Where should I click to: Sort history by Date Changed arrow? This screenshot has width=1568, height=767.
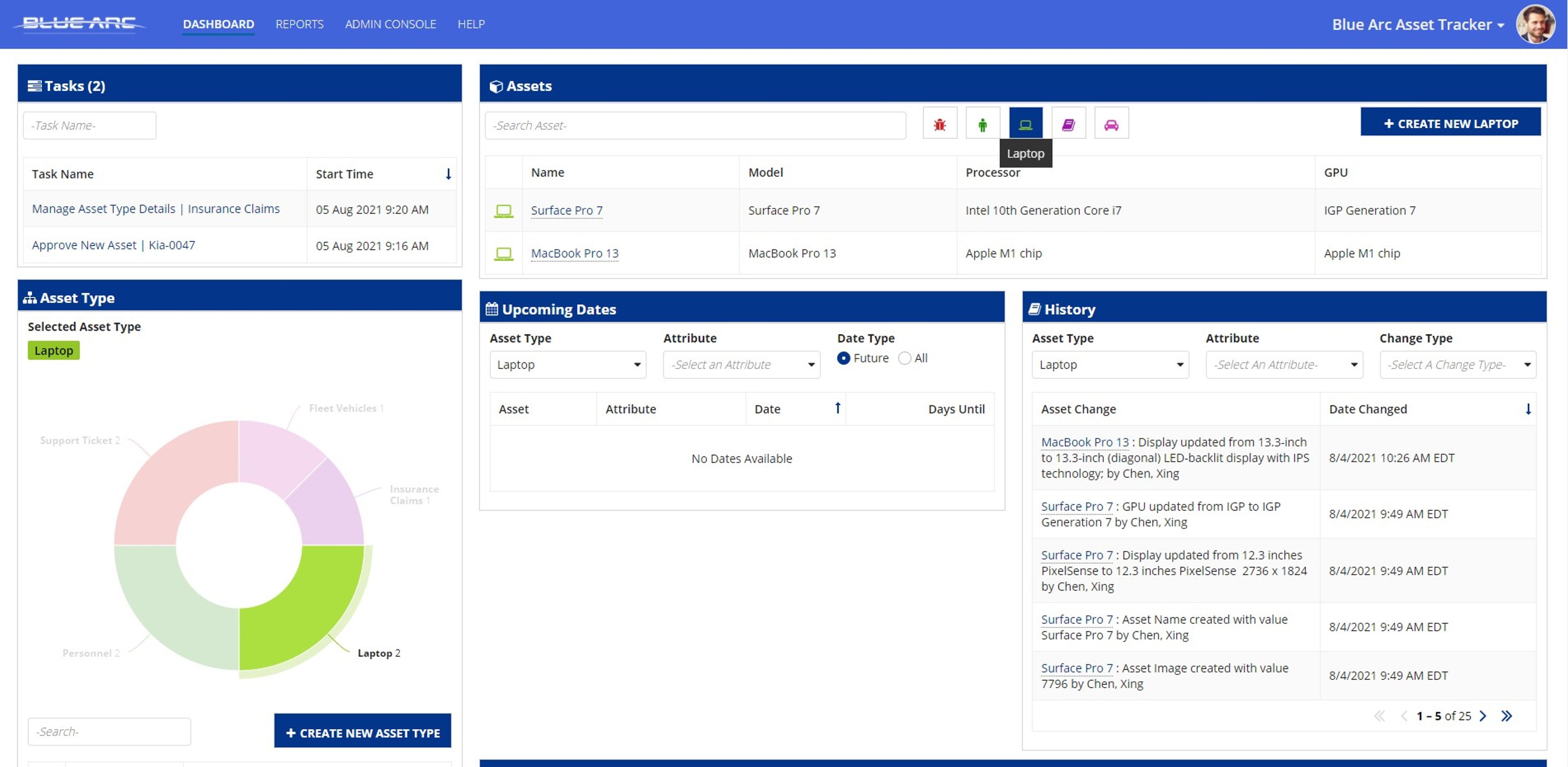coord(1528,409)
